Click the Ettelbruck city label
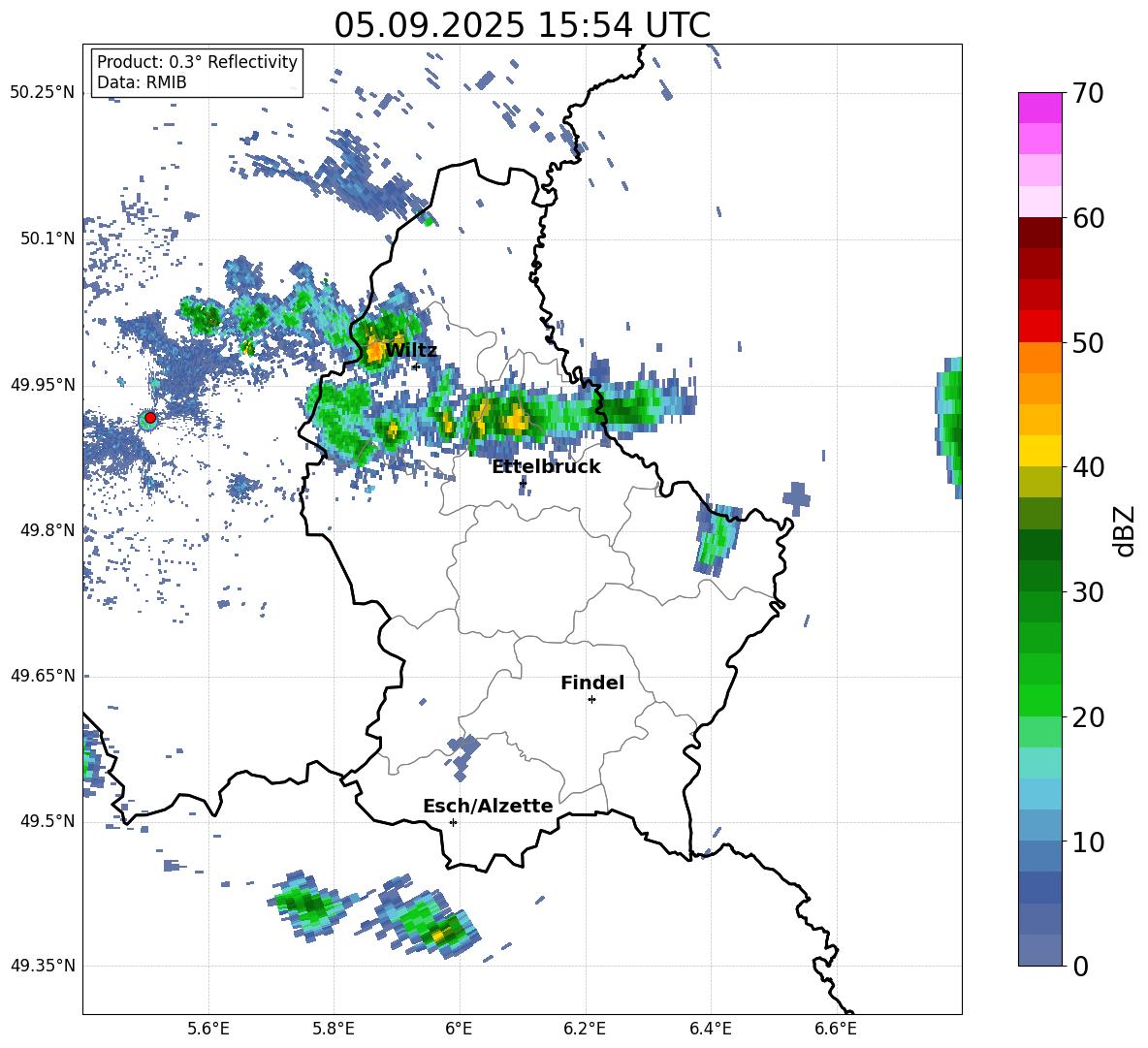Screen dimensions: 1148x1048 pyautogui.click(x=546, y=466)
